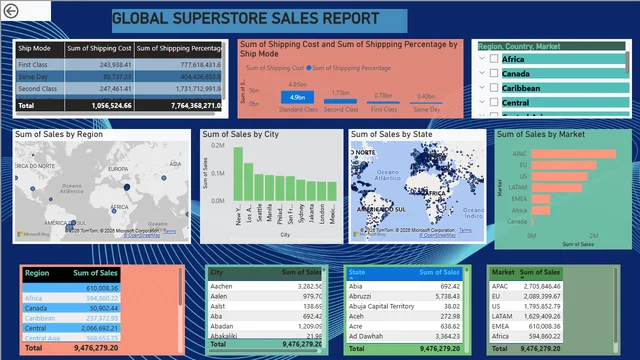Click the Region sales table scrollbar
This screenshot has height=360, width=640.
point(180,287)
